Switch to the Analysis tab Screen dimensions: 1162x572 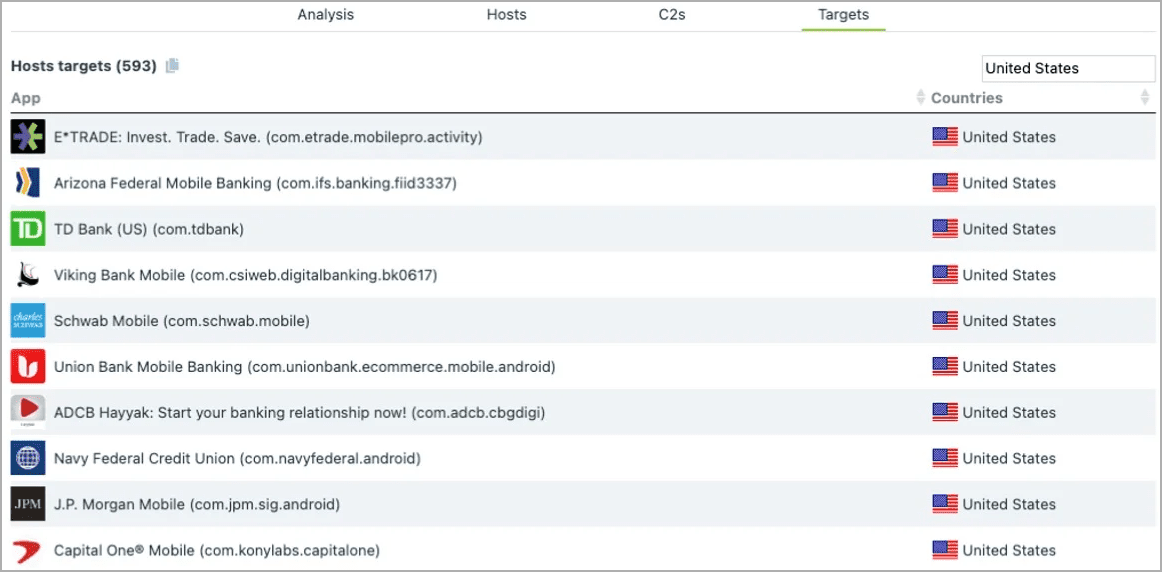325,15
